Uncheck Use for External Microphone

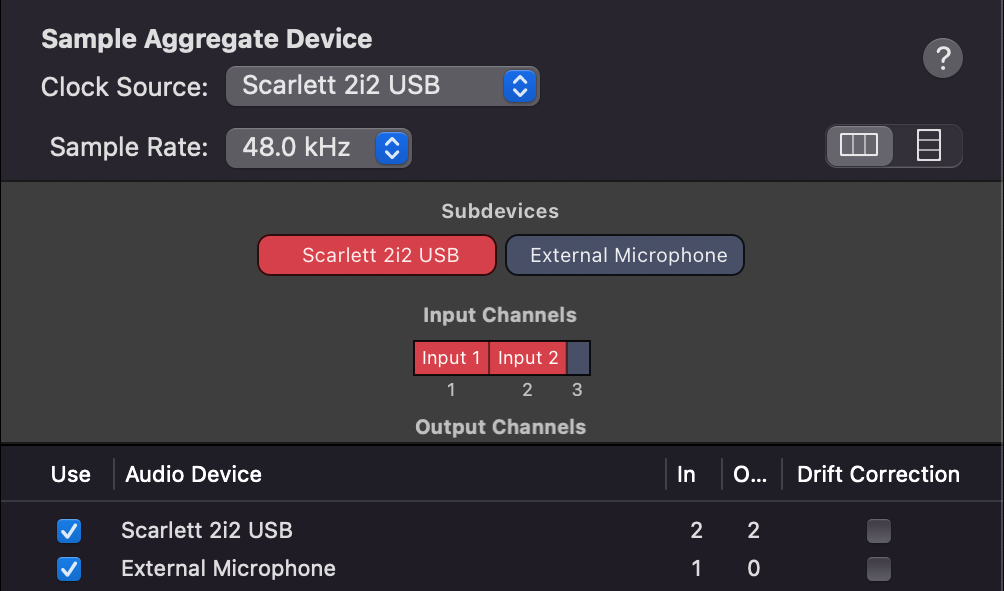pyautogui.click(x=70, y=569)
